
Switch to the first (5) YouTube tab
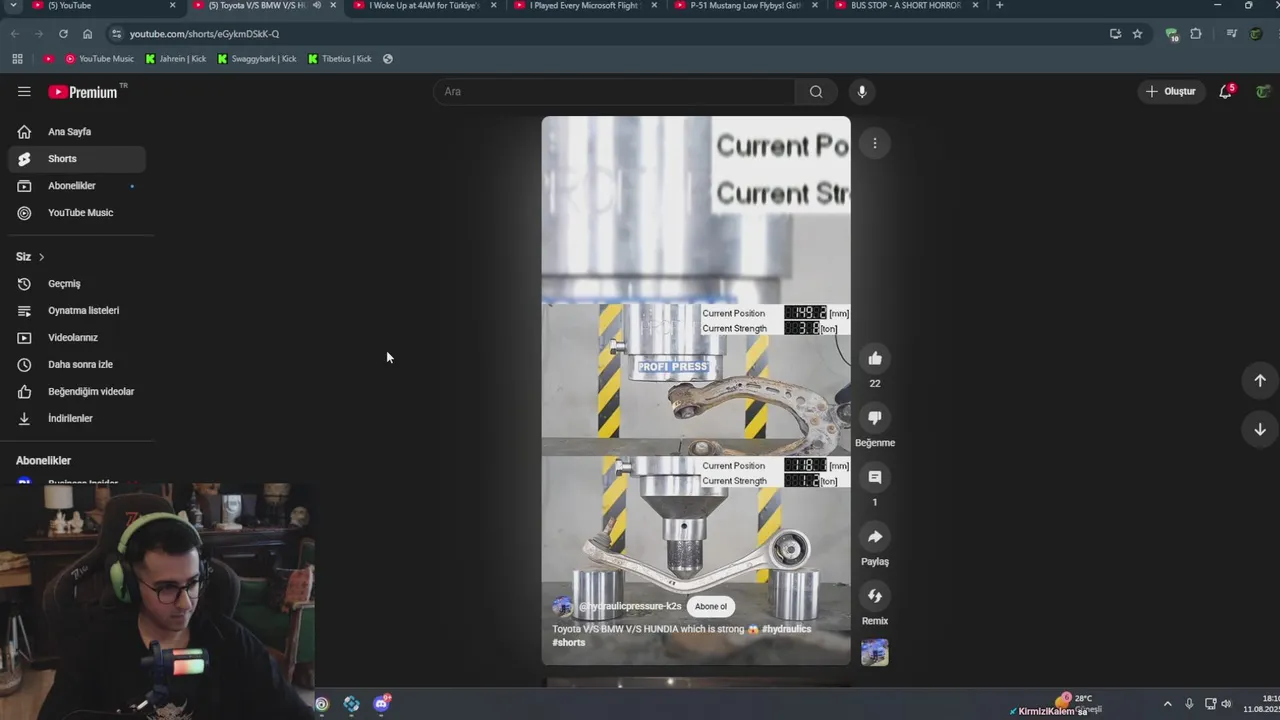tap(104, 6)
